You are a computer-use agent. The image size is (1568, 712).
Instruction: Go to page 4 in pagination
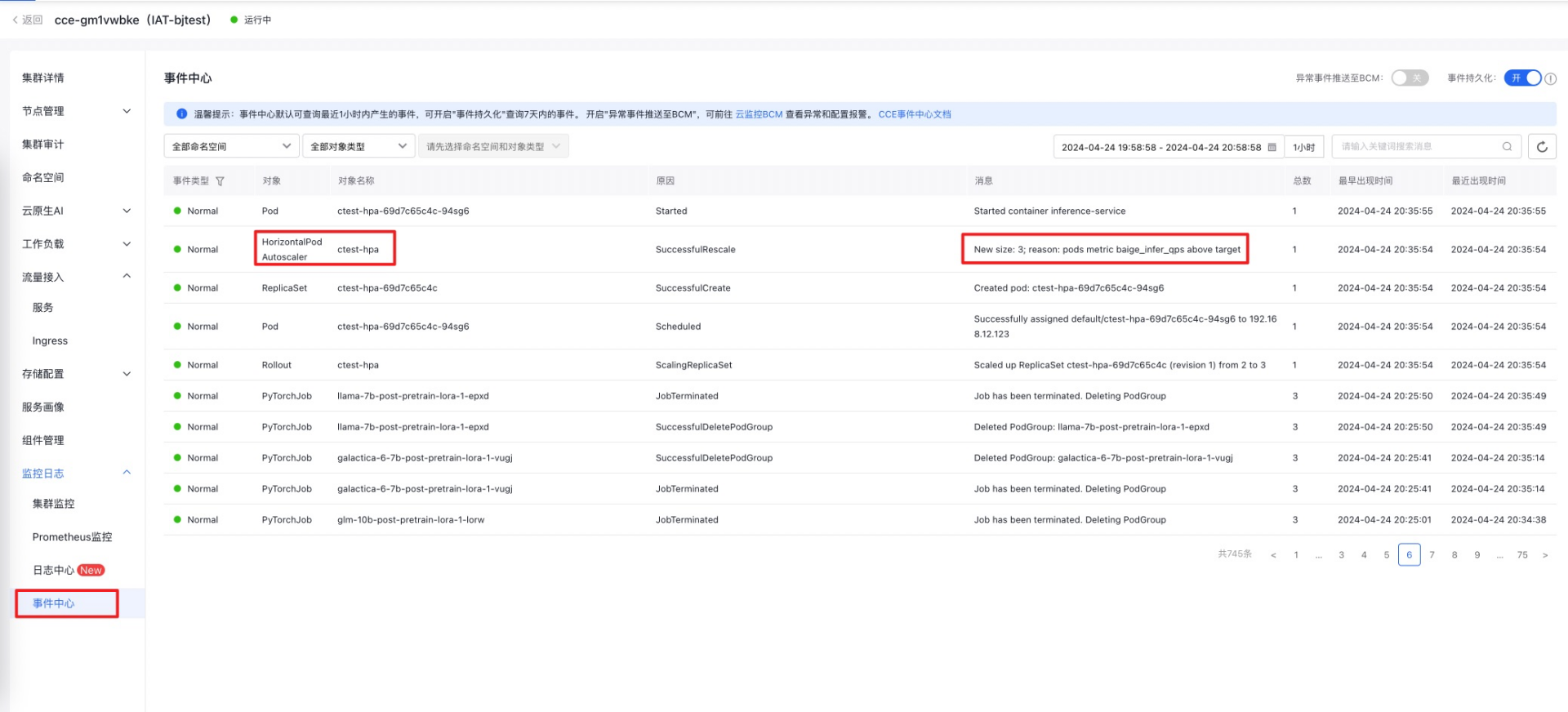click(x=1364, y=555)
